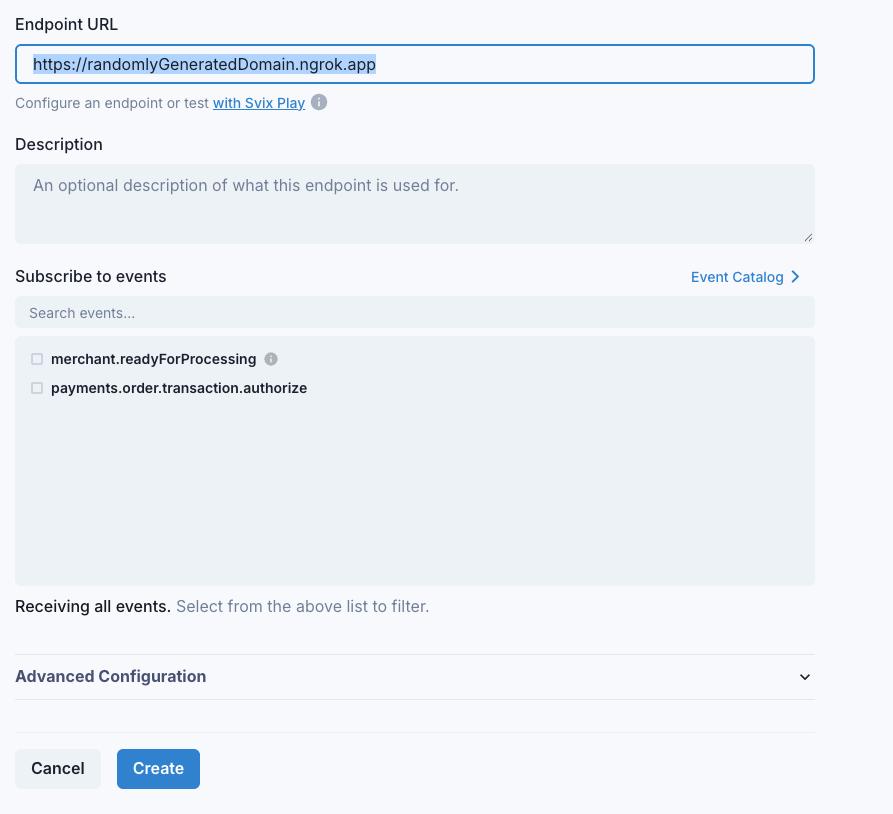Click the Cancel button

(x=57, y=768)
